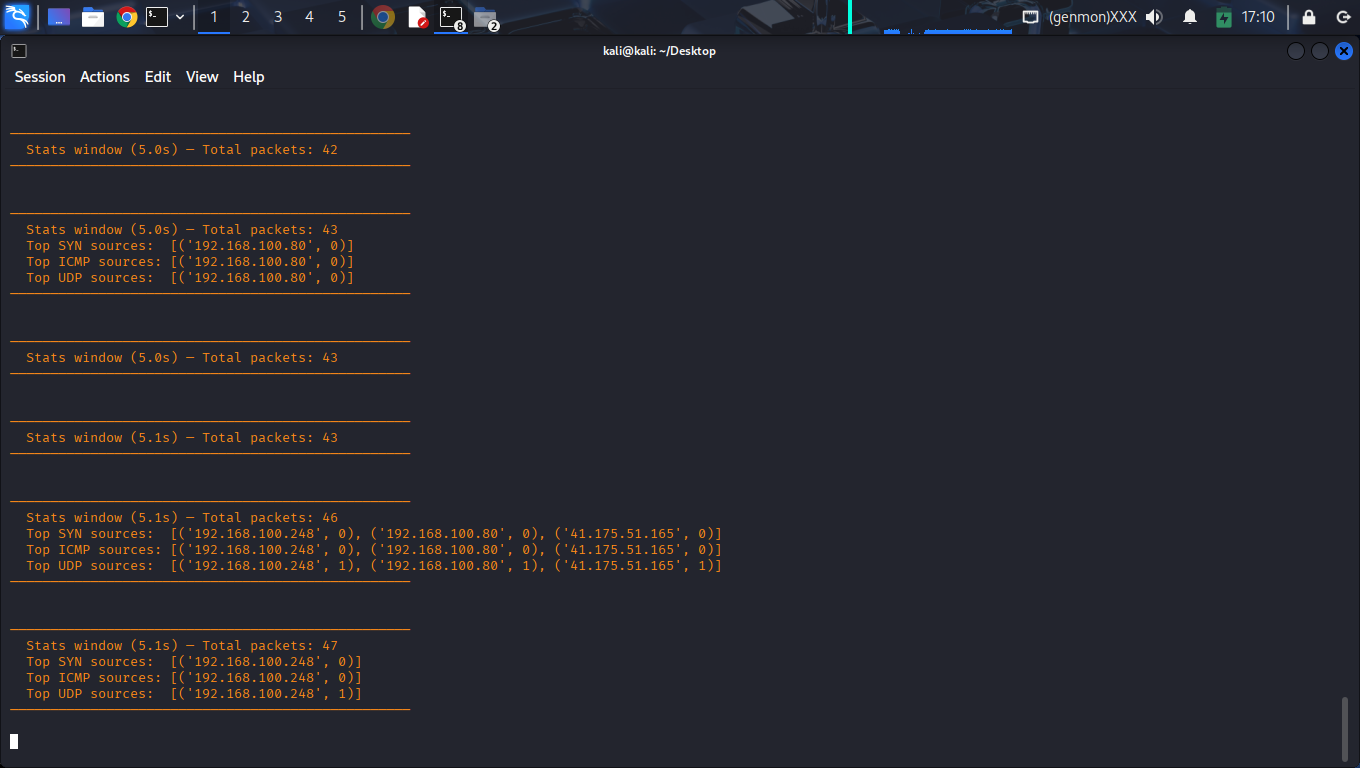Lock the screen with the padlock icon

1309,17
